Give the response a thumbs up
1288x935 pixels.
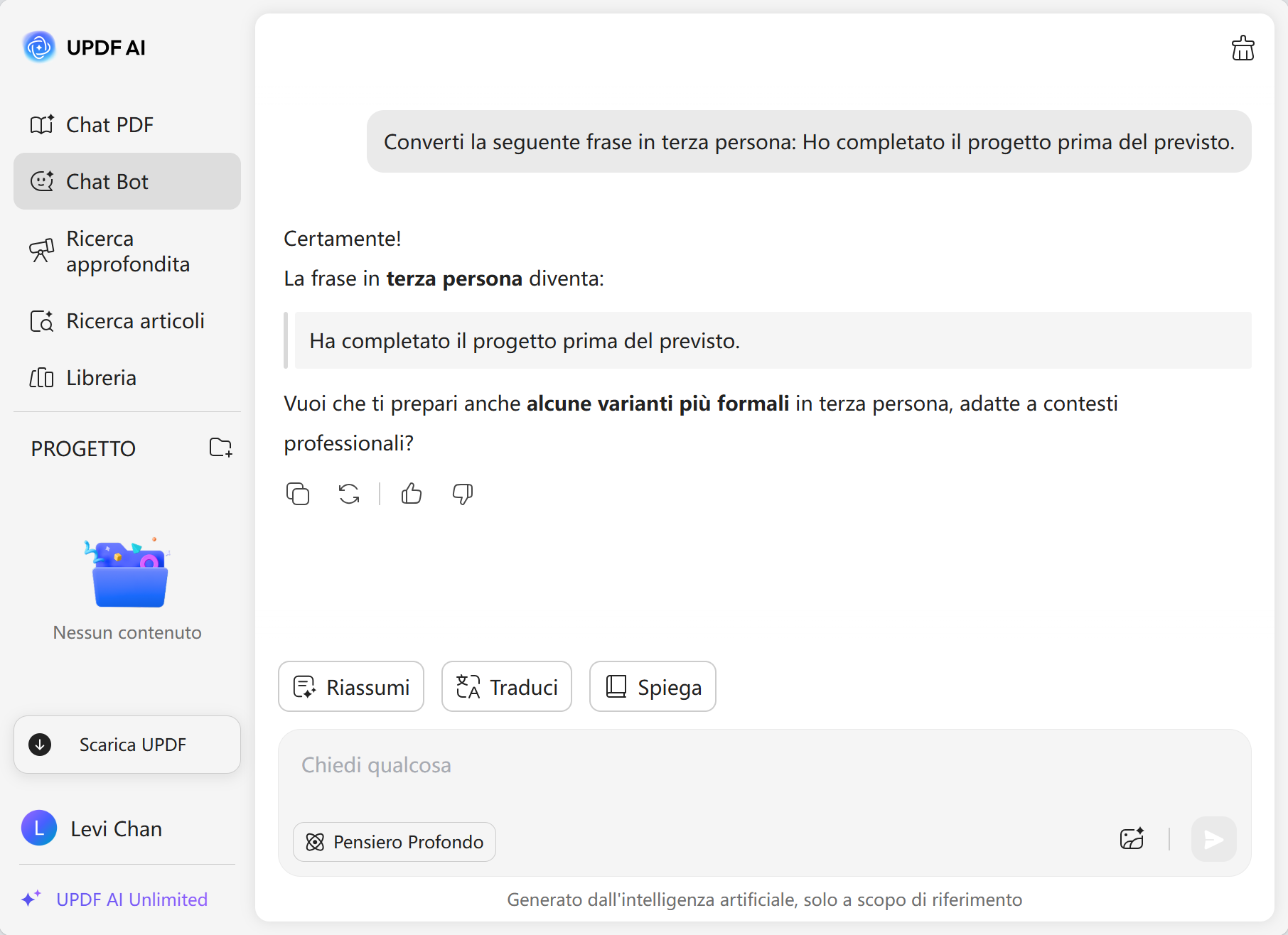click(x=412, y=494)
